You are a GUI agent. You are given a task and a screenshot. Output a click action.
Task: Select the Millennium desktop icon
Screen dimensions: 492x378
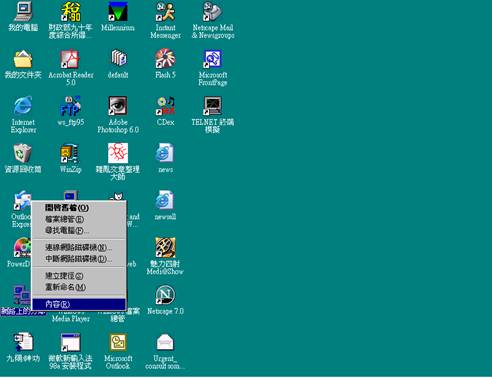tap(118, 11)
